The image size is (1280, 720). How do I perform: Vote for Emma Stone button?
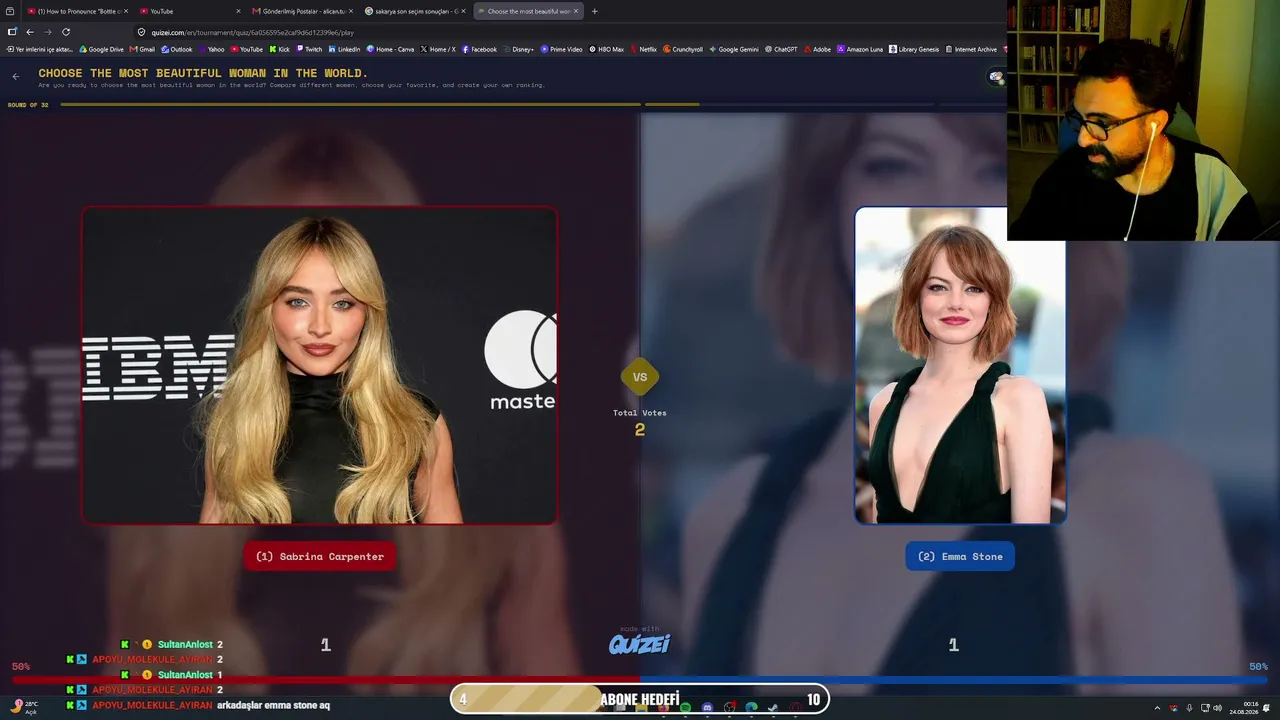pyautogui.click(x=960, y=556)
